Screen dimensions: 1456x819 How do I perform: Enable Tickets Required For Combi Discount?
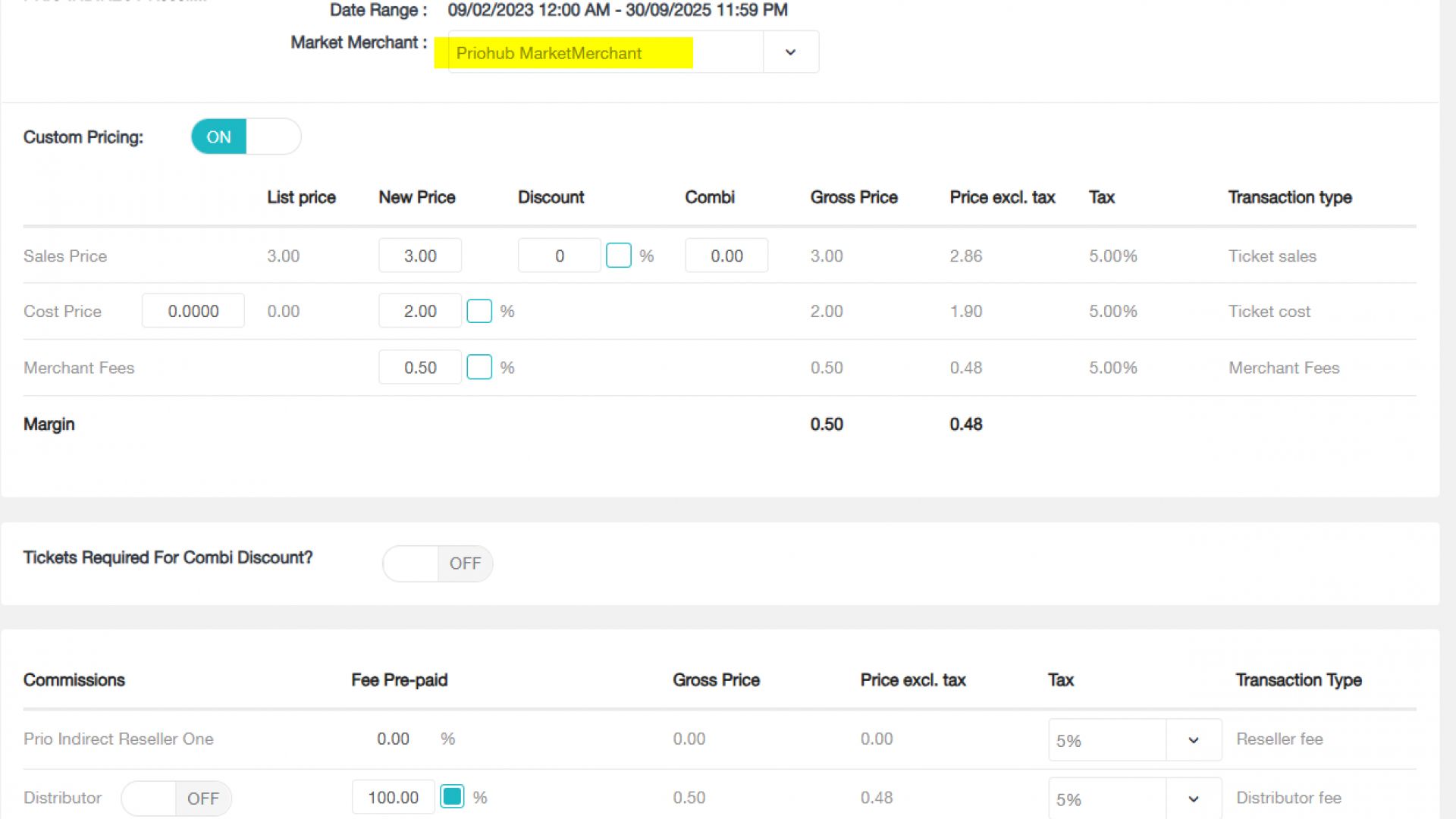click(437, 563)
